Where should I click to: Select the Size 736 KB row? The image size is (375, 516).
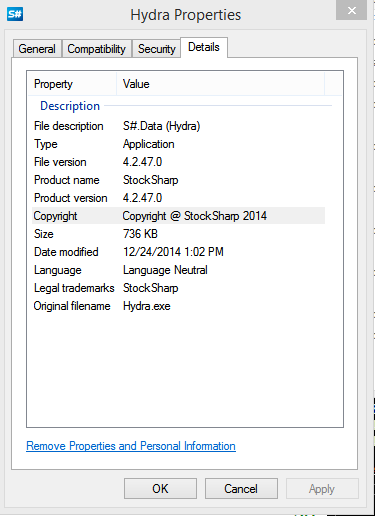[x=178, y=234]
